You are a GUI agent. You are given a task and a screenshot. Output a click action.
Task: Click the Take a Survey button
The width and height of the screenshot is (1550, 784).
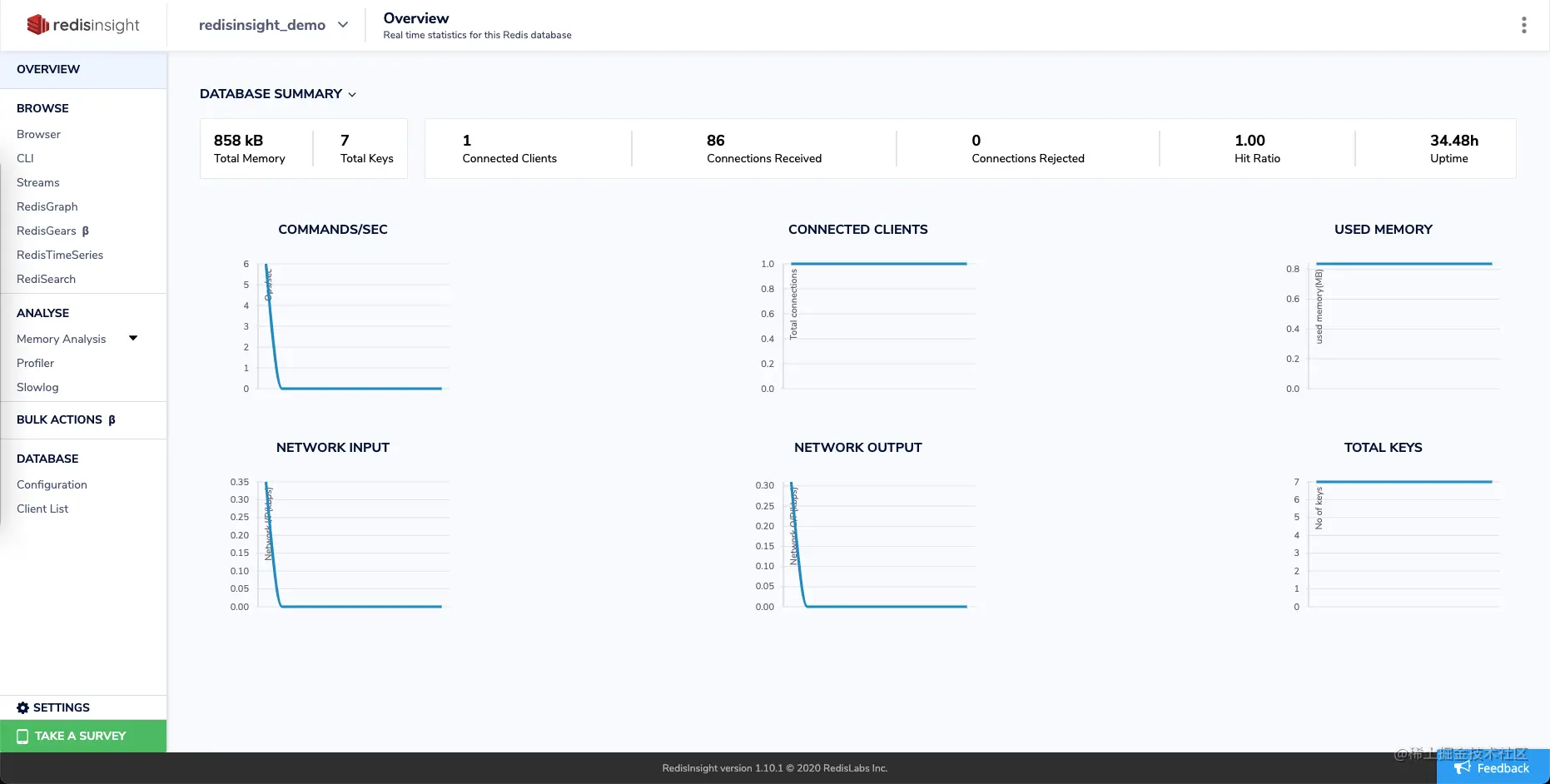point(83,736)
